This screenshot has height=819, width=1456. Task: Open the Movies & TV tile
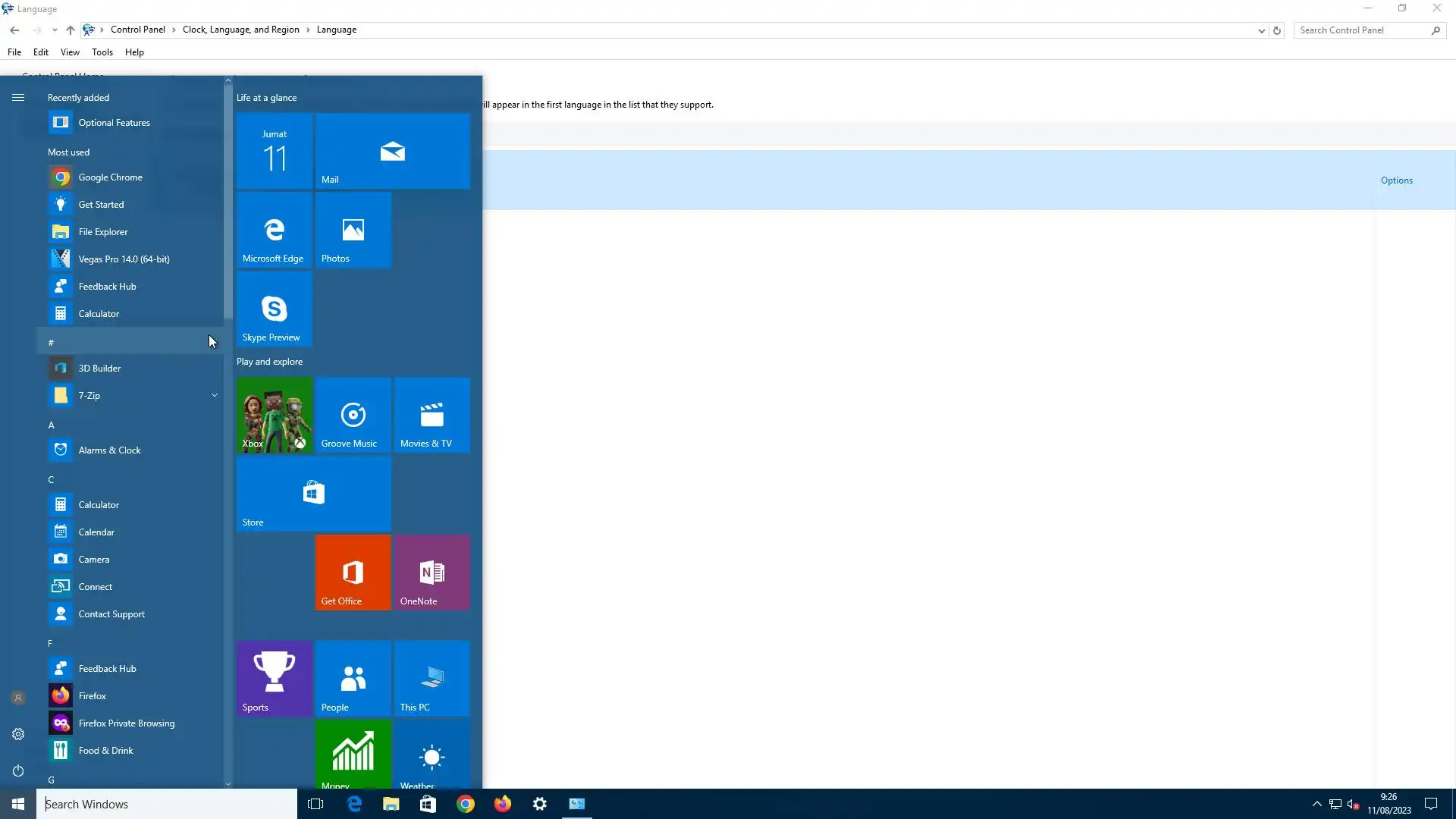431,415
